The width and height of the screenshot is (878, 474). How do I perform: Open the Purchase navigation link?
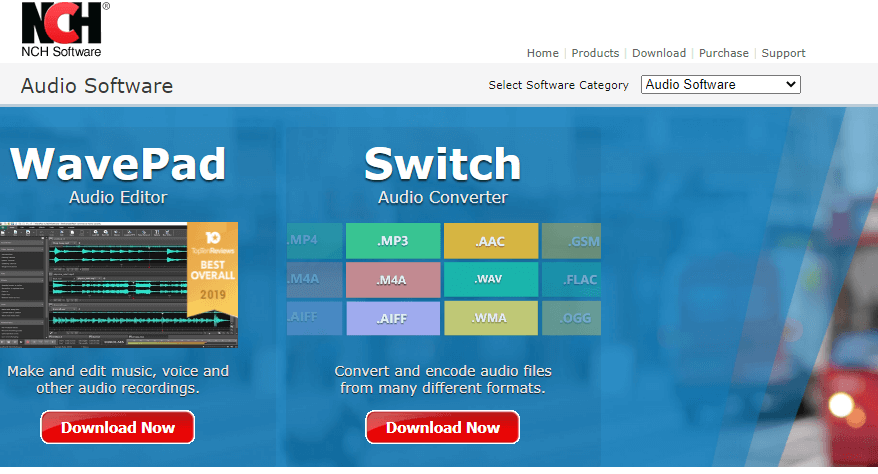point(723,53)
